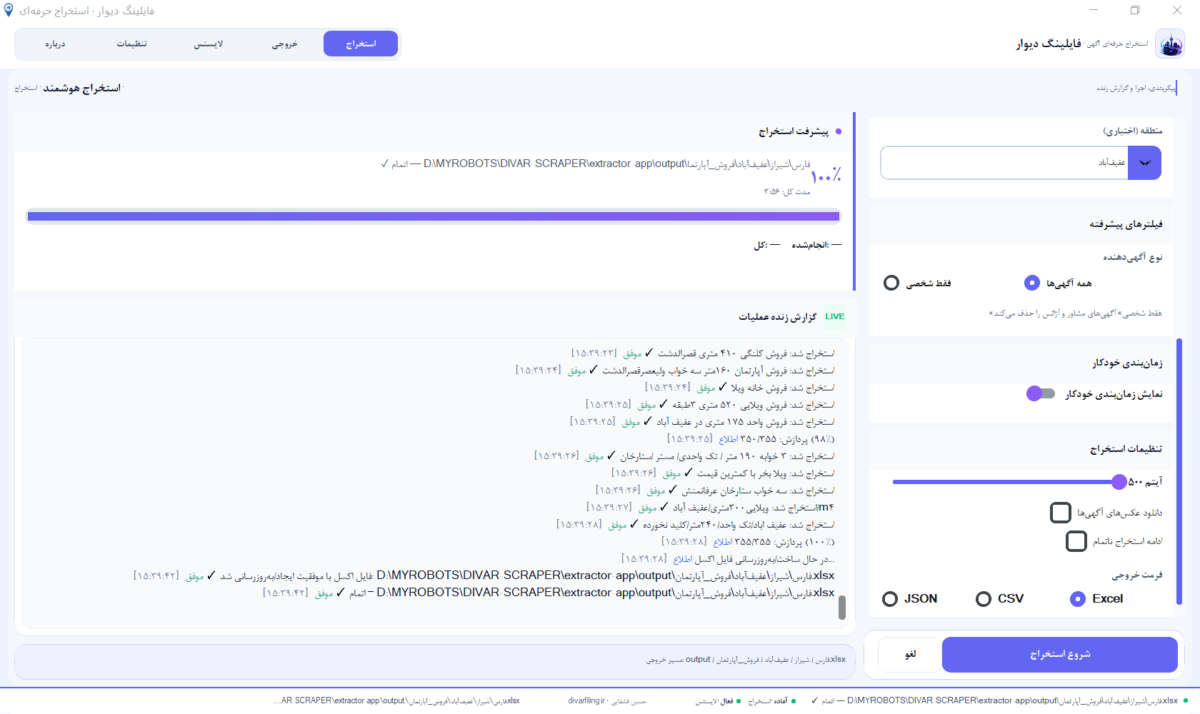Select the همه آگهی‌ها radio option

(x=1060, y=283)
